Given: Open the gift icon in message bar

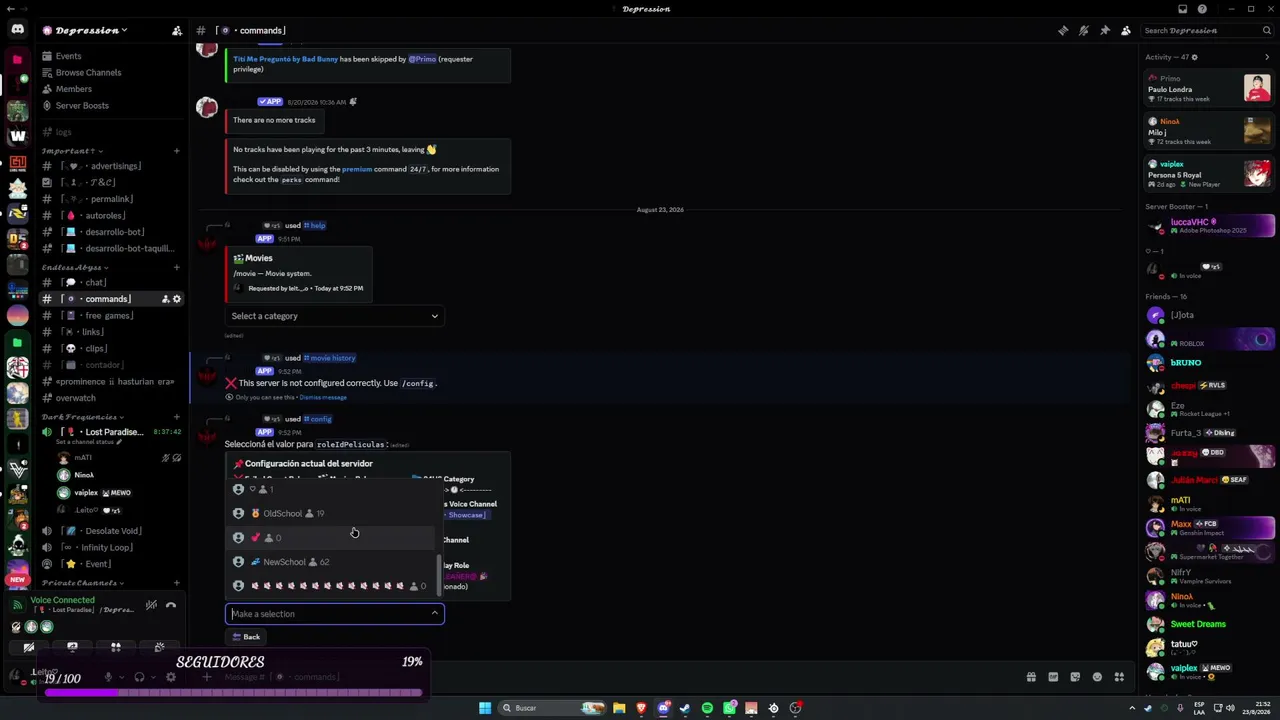Looking at the screenshot, I should click(1031, 677).
